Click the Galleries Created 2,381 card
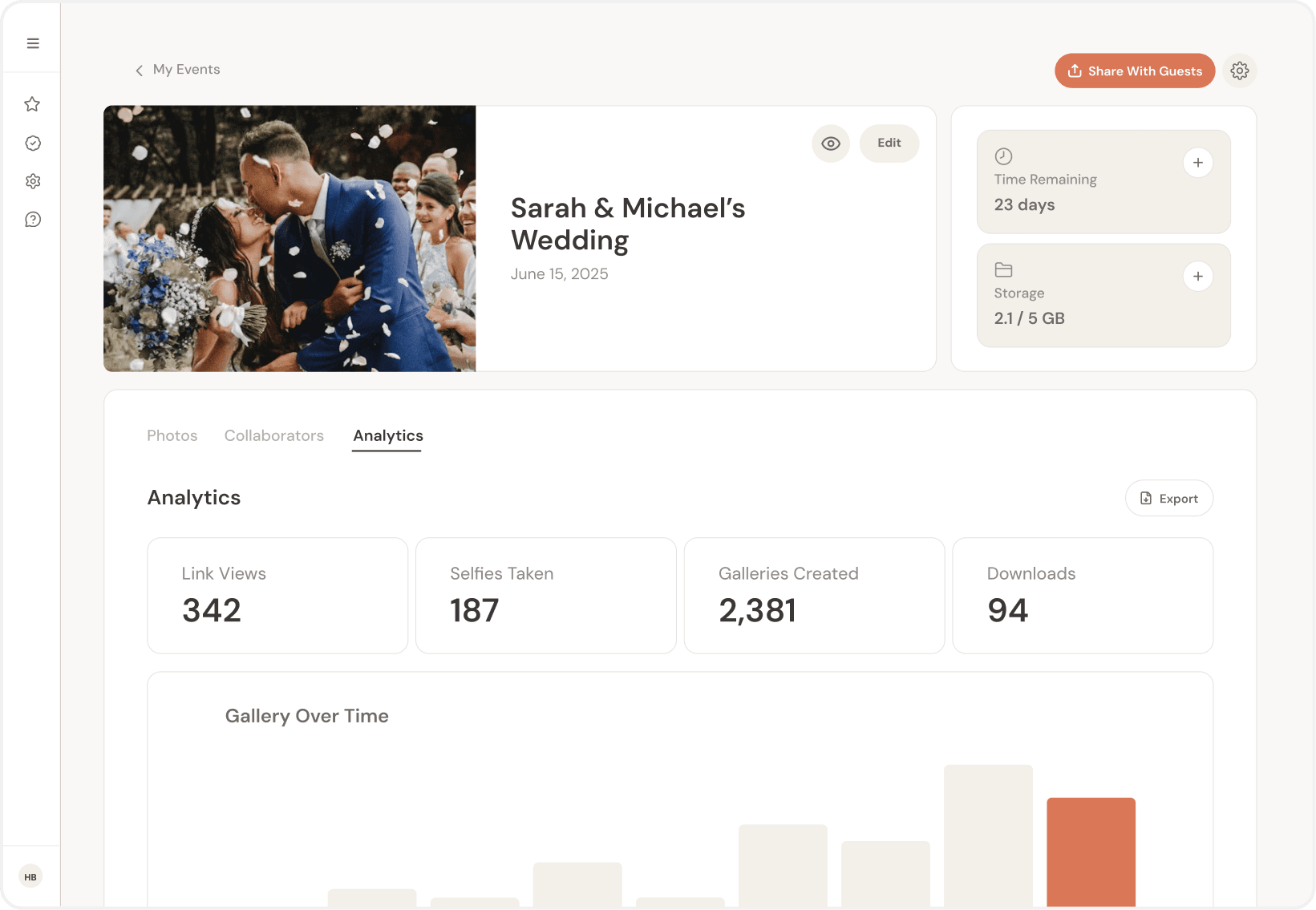Screen dimensions: 1316x910 tap(815, 596)
